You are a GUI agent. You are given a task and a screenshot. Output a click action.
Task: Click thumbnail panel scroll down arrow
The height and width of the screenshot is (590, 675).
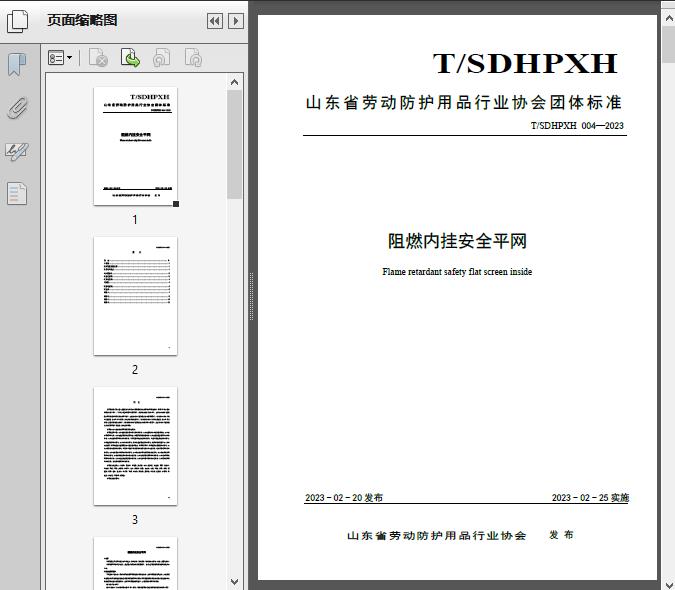[235, 581]
